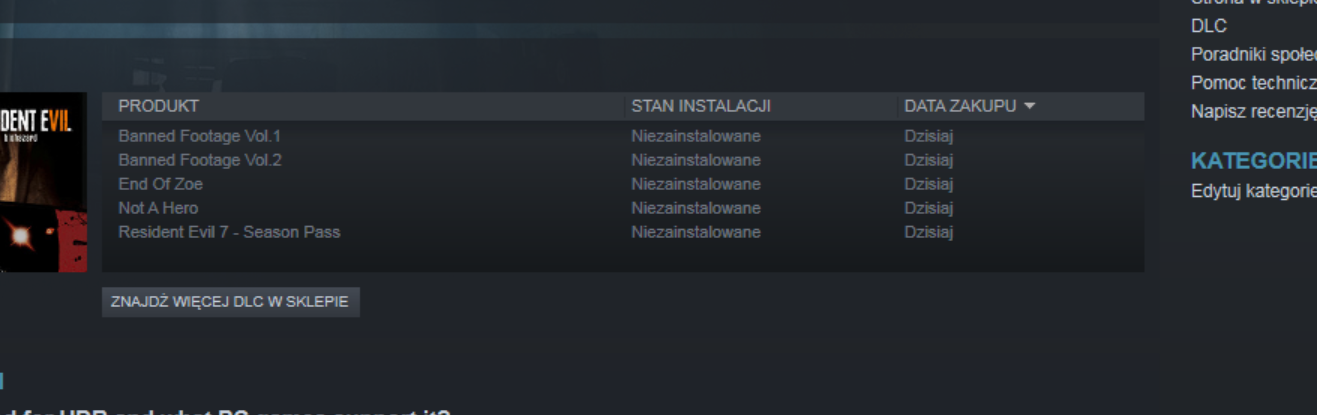Screen dimensions: 1317x415
Task: Sort by the PRODUKT column header
Action: coord(158,106)
